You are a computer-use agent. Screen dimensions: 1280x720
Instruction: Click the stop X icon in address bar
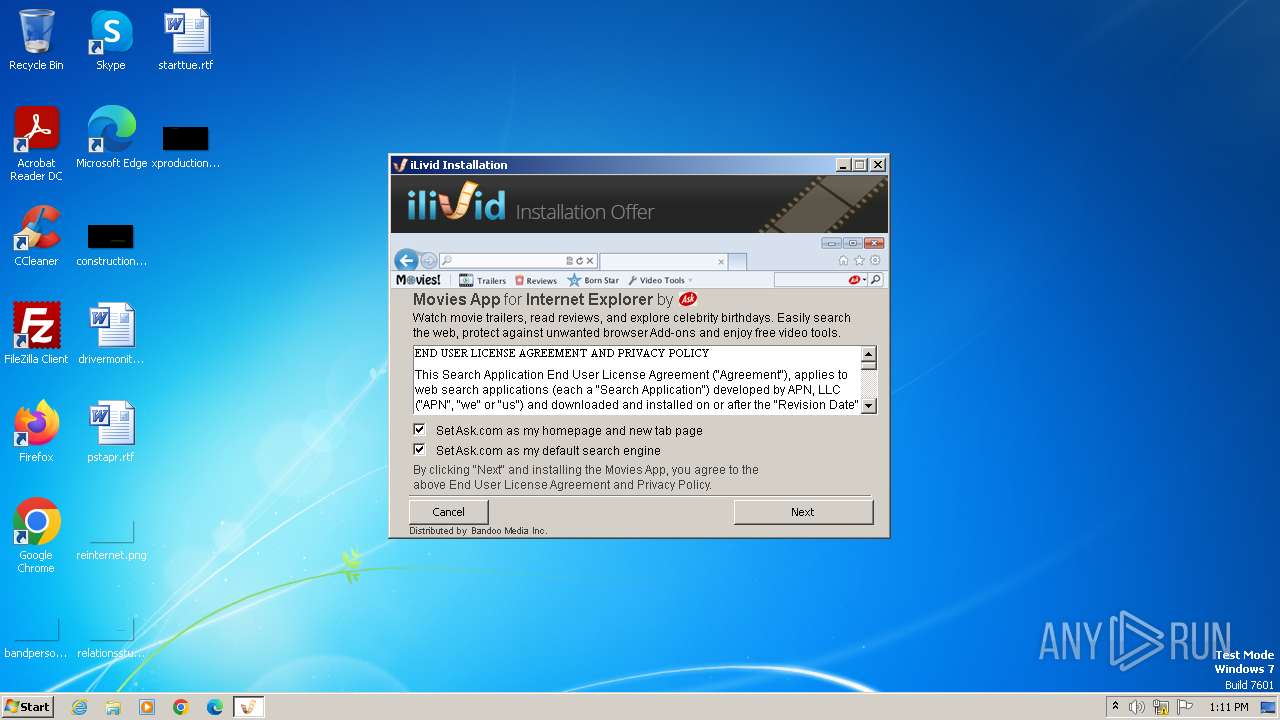tap(589, 261)
